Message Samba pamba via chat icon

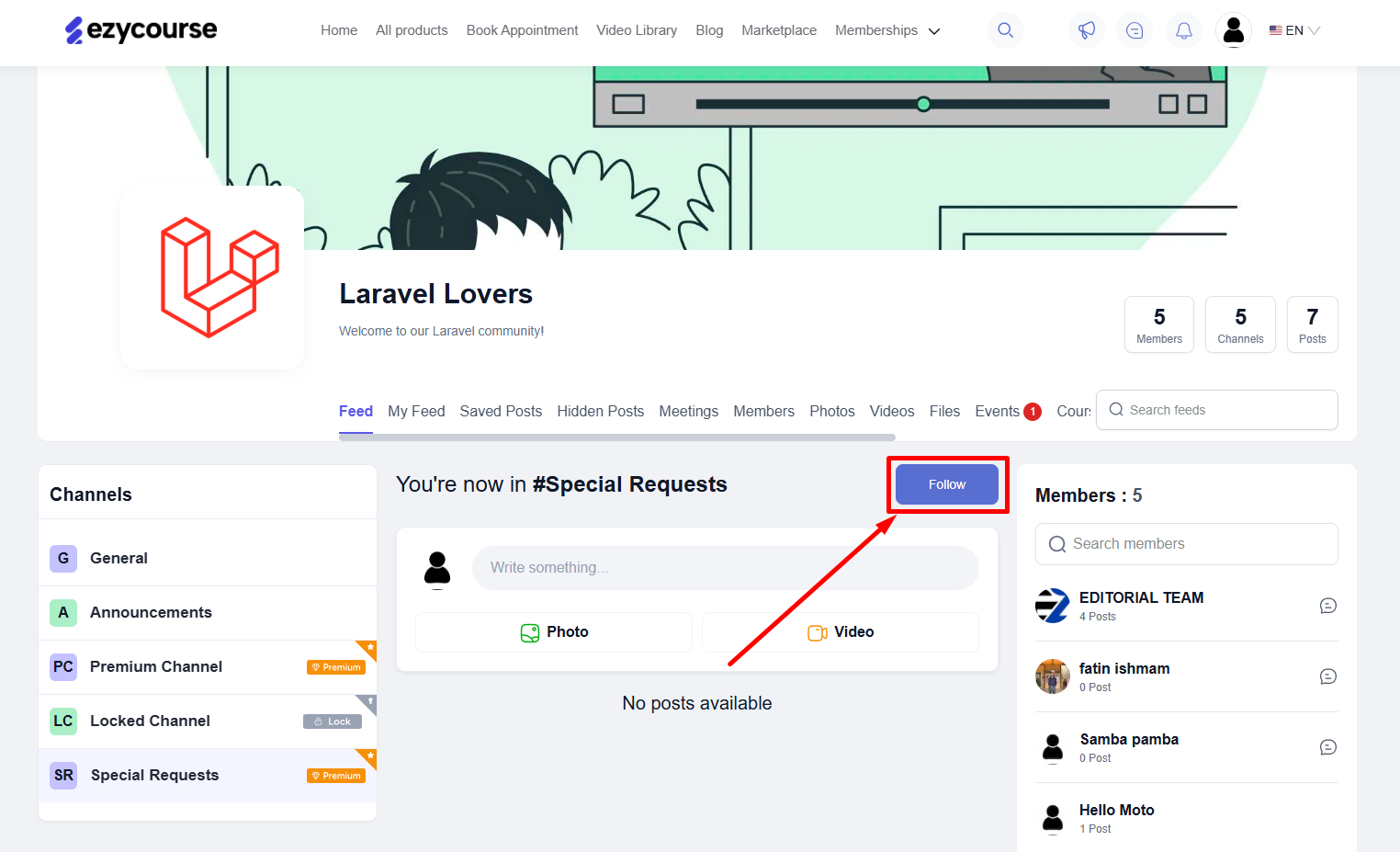[1327, 747]
